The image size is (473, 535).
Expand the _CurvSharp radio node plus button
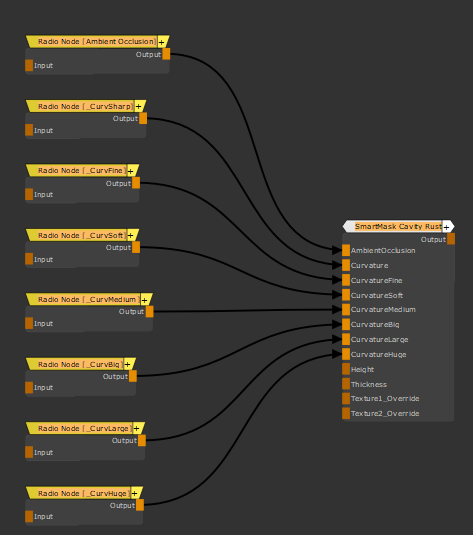[139, 107]
